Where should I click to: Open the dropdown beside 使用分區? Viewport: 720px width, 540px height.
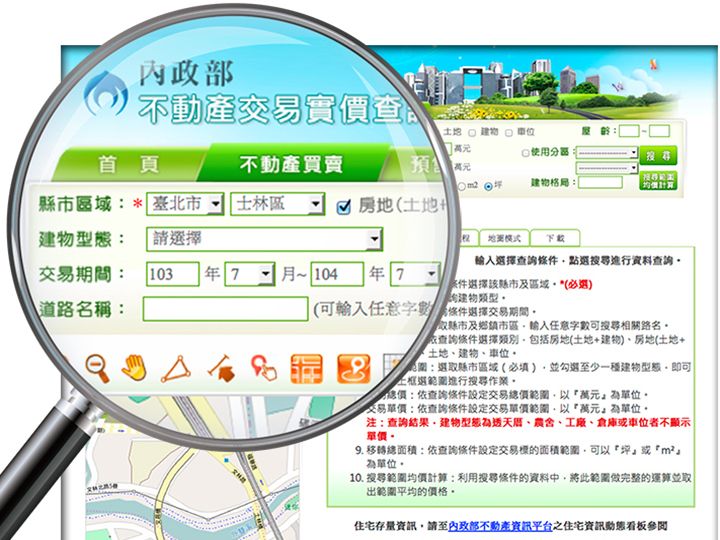click(607, 152)
